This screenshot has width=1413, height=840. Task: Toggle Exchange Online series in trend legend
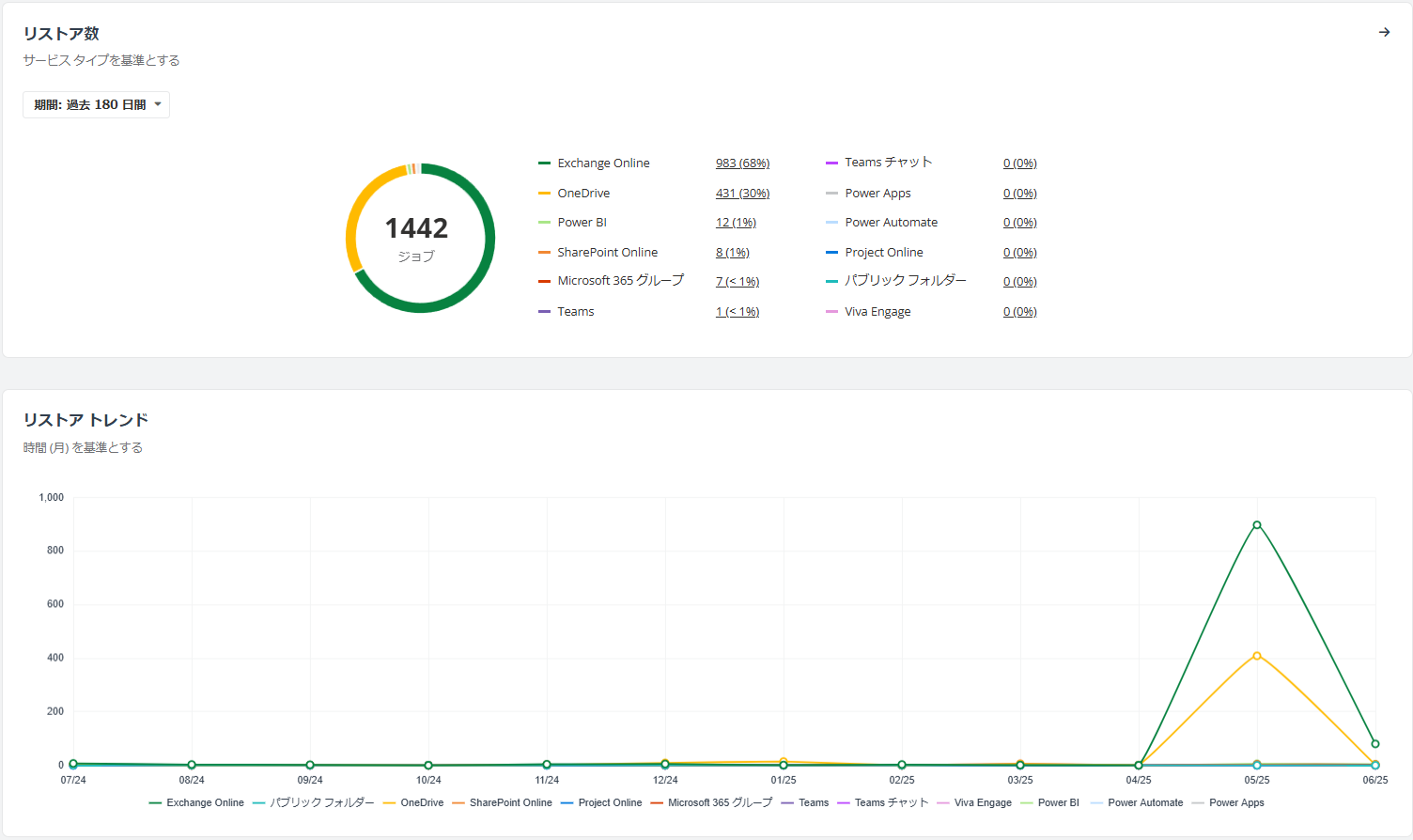[196, 802]
